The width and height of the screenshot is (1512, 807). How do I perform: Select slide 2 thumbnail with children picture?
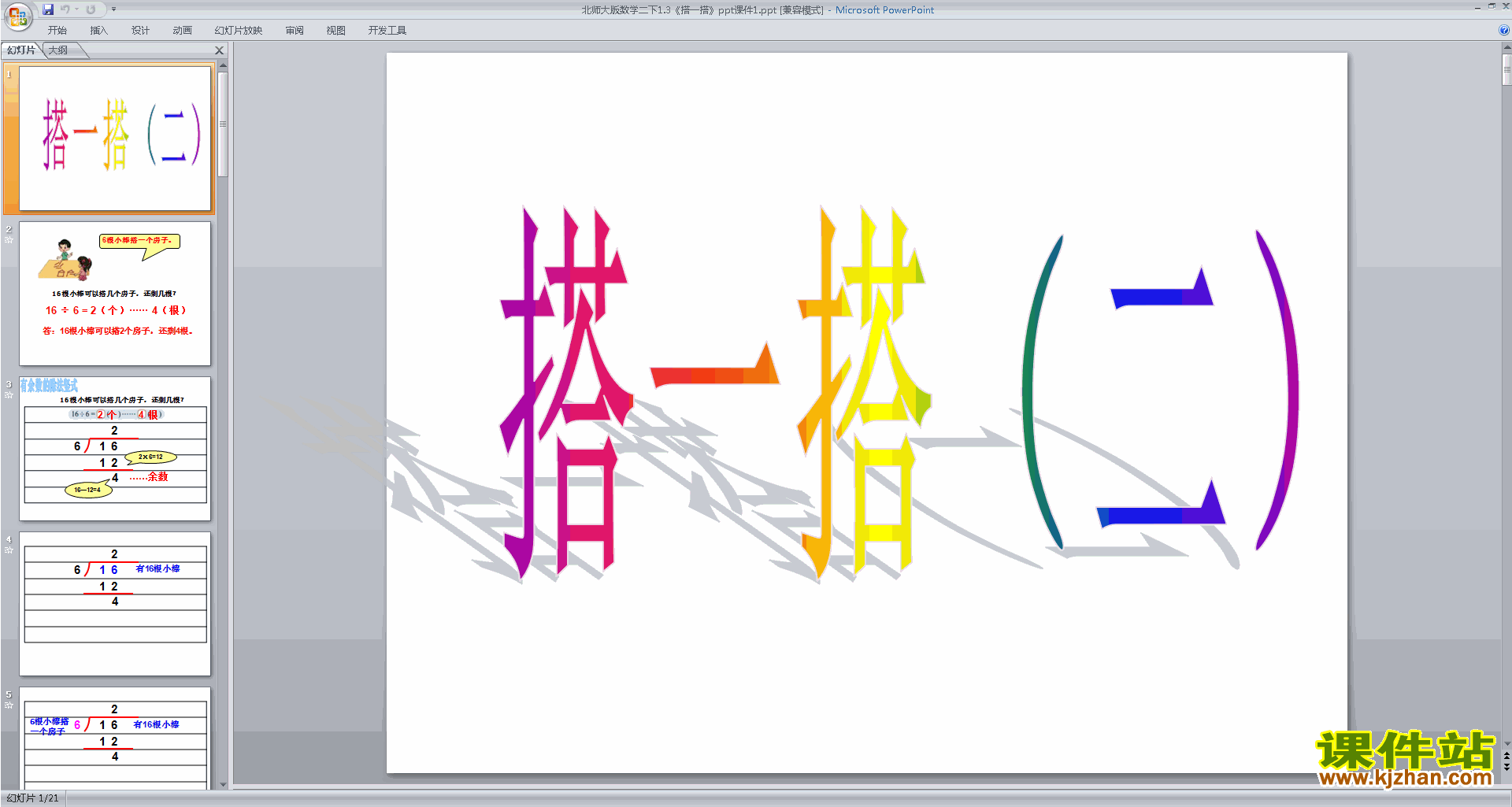(x=115, y=293)
